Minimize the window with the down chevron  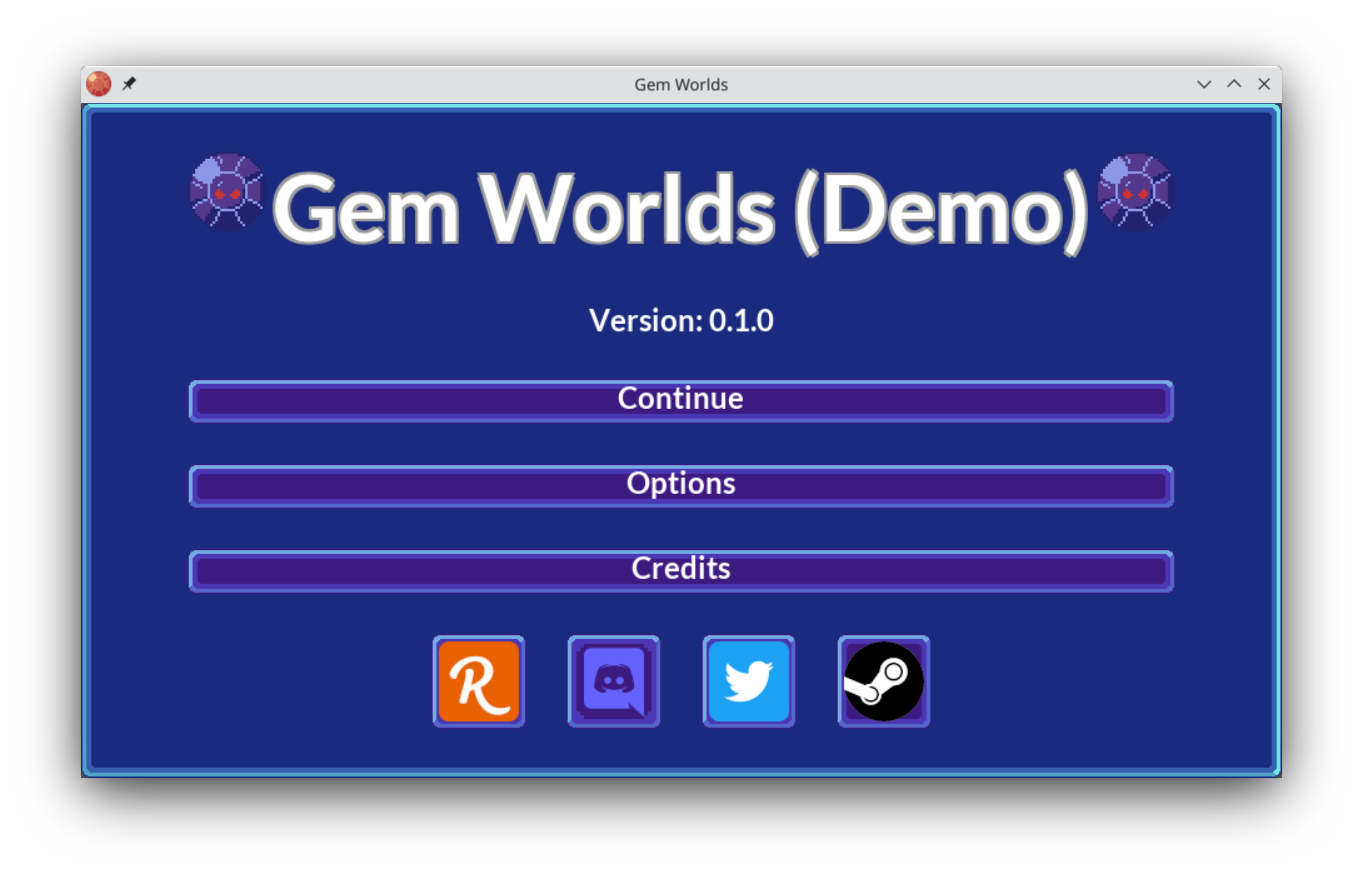pyautogui.click(x=1204, y=84)
